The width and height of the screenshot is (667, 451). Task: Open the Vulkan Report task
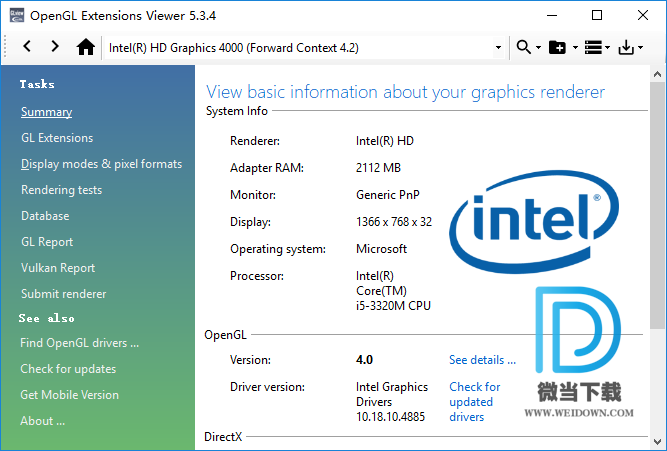tap(58, 268)
